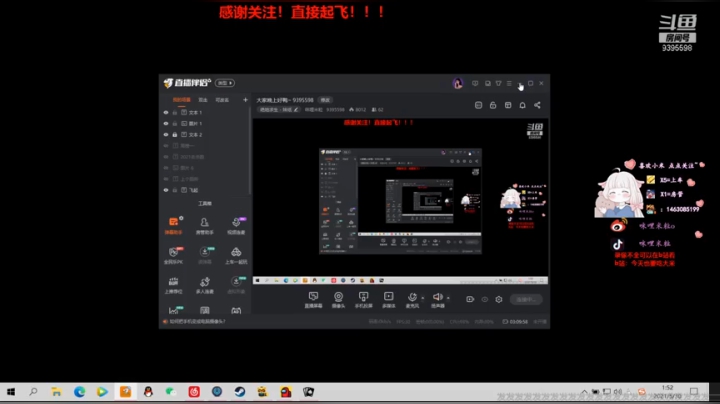Open taskbar search

click(33, 392)
